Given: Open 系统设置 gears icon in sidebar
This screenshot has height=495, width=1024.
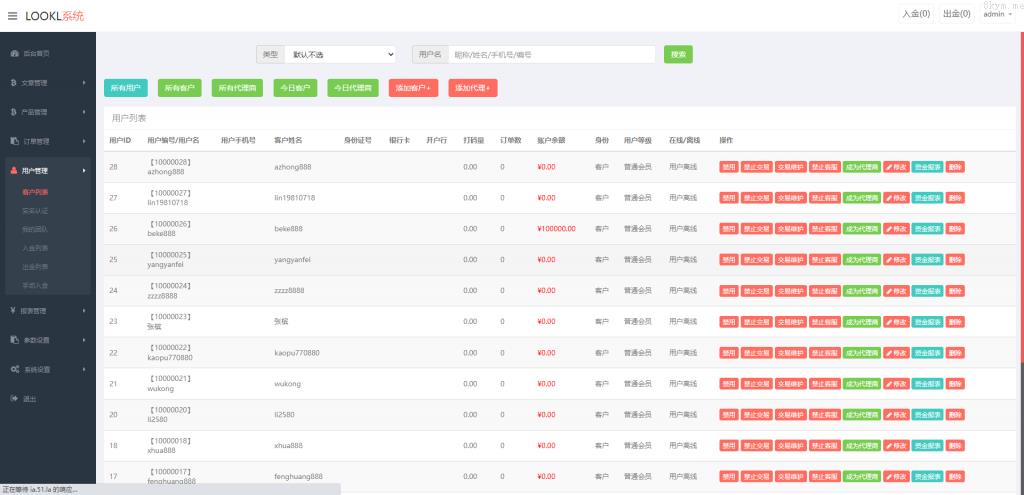Looking at the screenshot, I should [x=14, y=369].
